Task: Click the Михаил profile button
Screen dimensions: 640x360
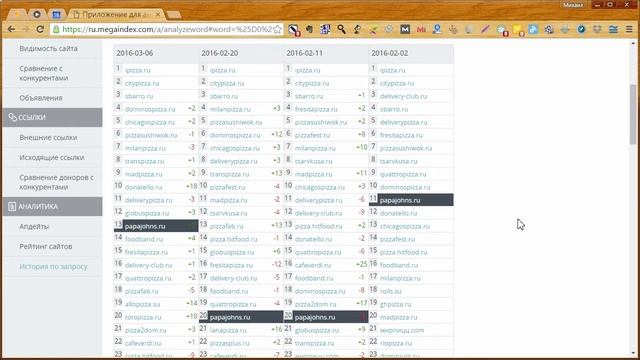Action: coord(573,4)
